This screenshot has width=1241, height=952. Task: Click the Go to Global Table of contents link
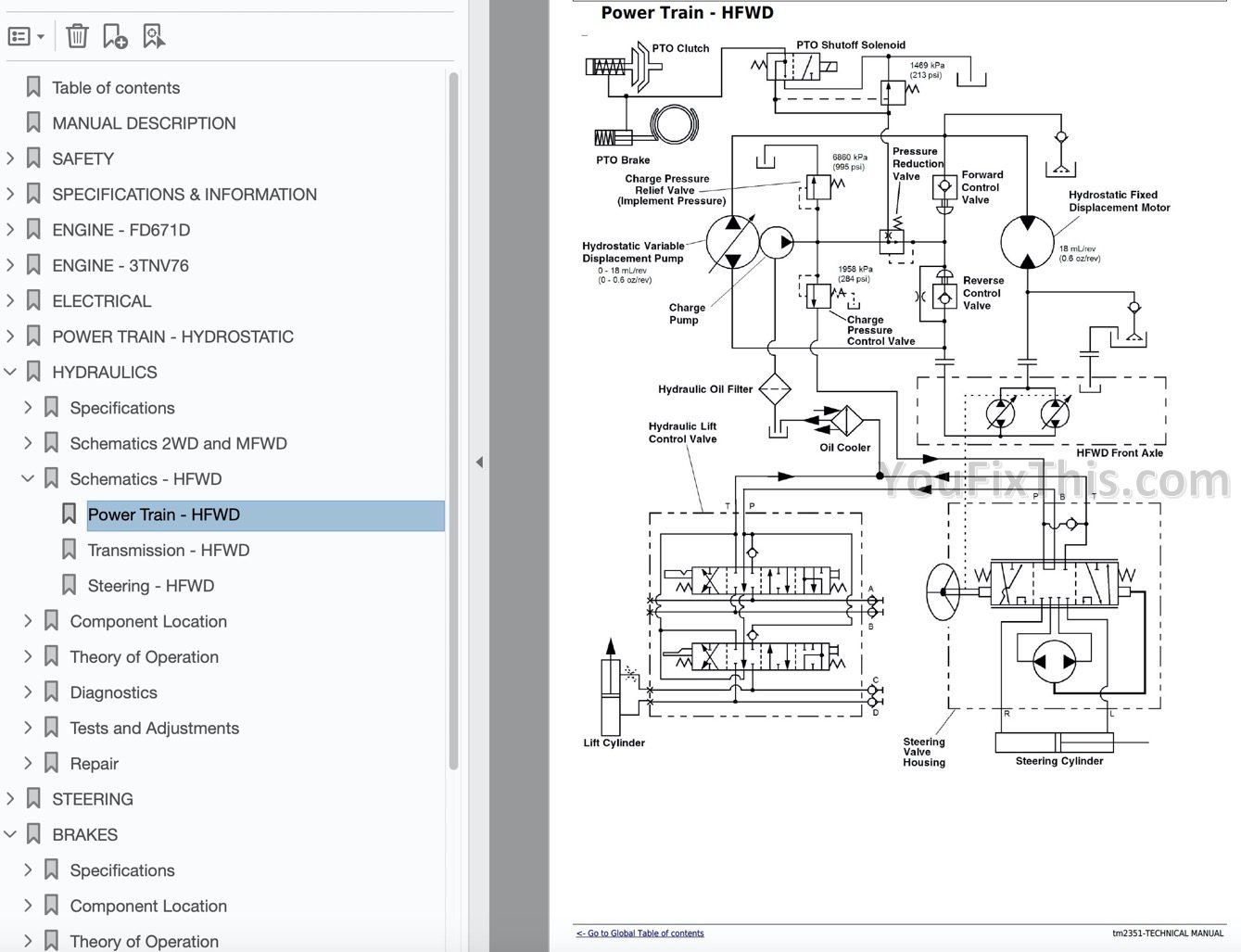[639, 933]
